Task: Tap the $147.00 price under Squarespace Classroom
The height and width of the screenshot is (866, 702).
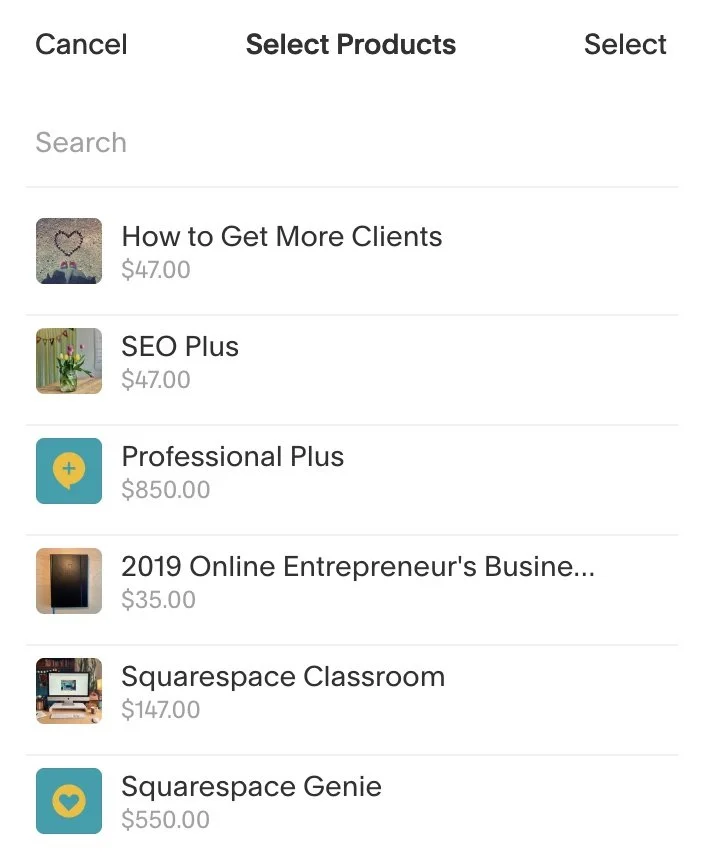Action: pos(161,709)
